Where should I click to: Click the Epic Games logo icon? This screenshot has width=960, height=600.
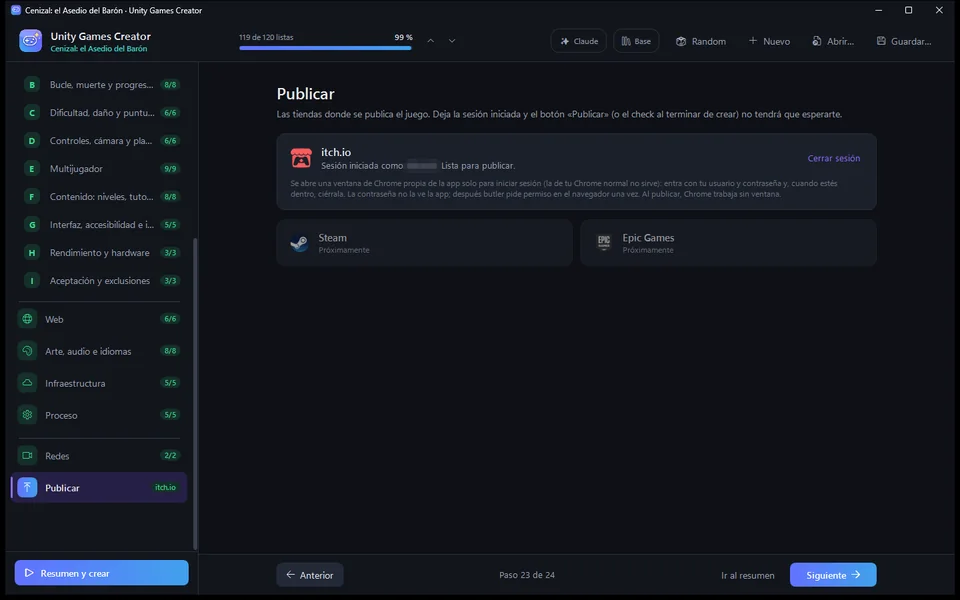point(604,243)
